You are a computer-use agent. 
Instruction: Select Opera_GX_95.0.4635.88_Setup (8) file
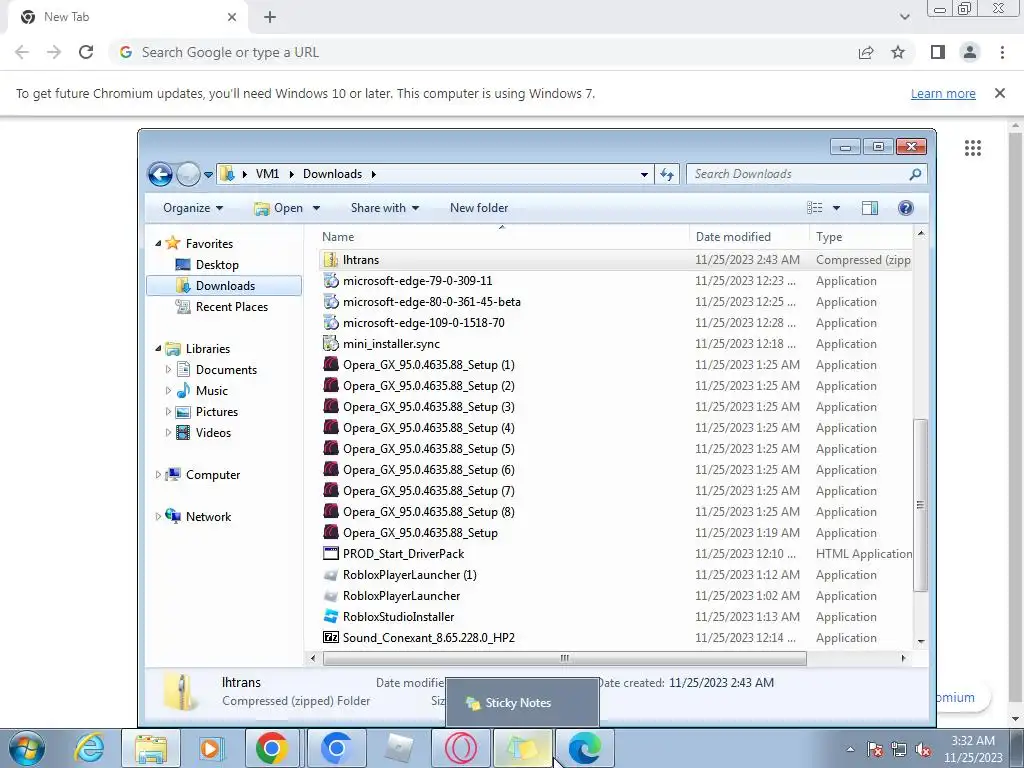(x=428, y=511)
